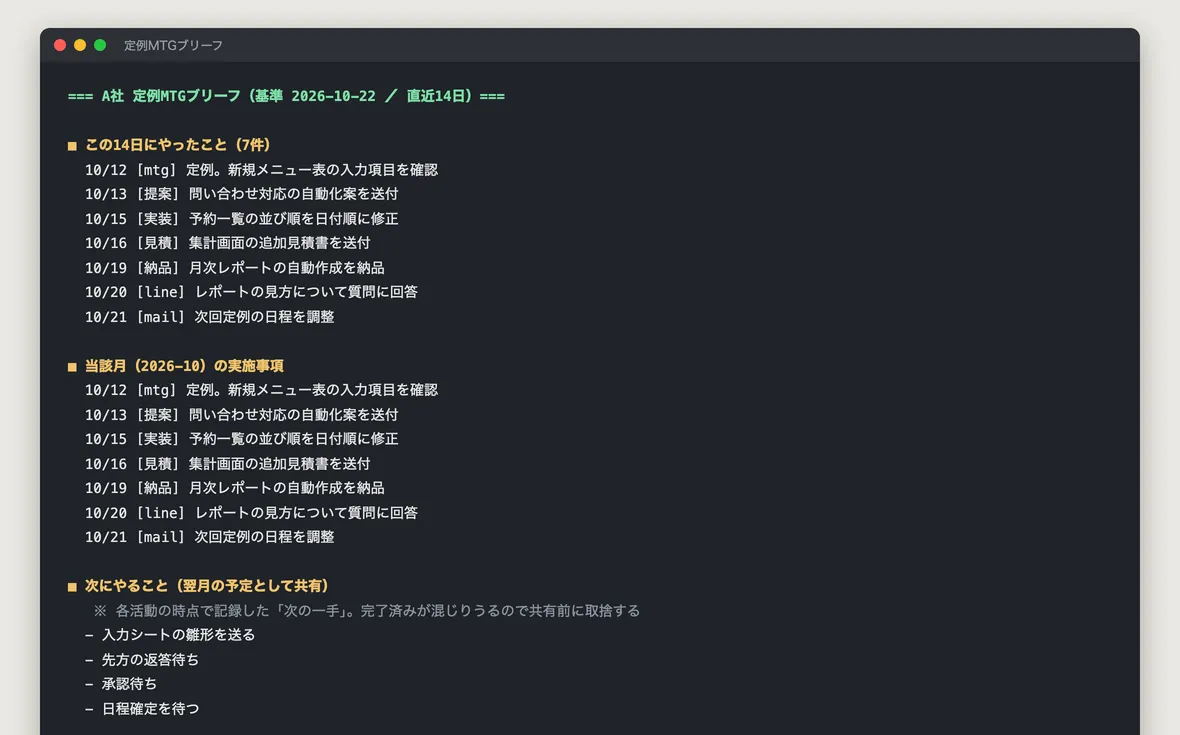Viewport: 1180px width, 735px height.
Task: Select the item 承認待ち
Action: click(129, 684)
